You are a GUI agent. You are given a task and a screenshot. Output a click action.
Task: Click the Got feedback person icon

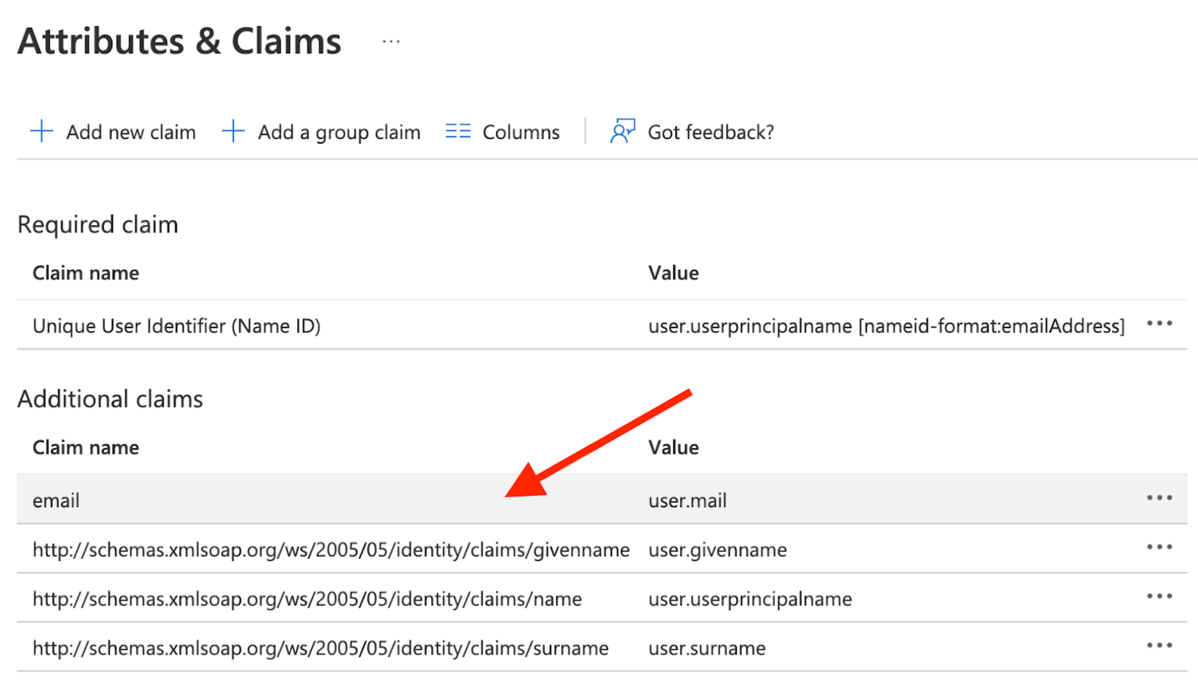(621, 130)
